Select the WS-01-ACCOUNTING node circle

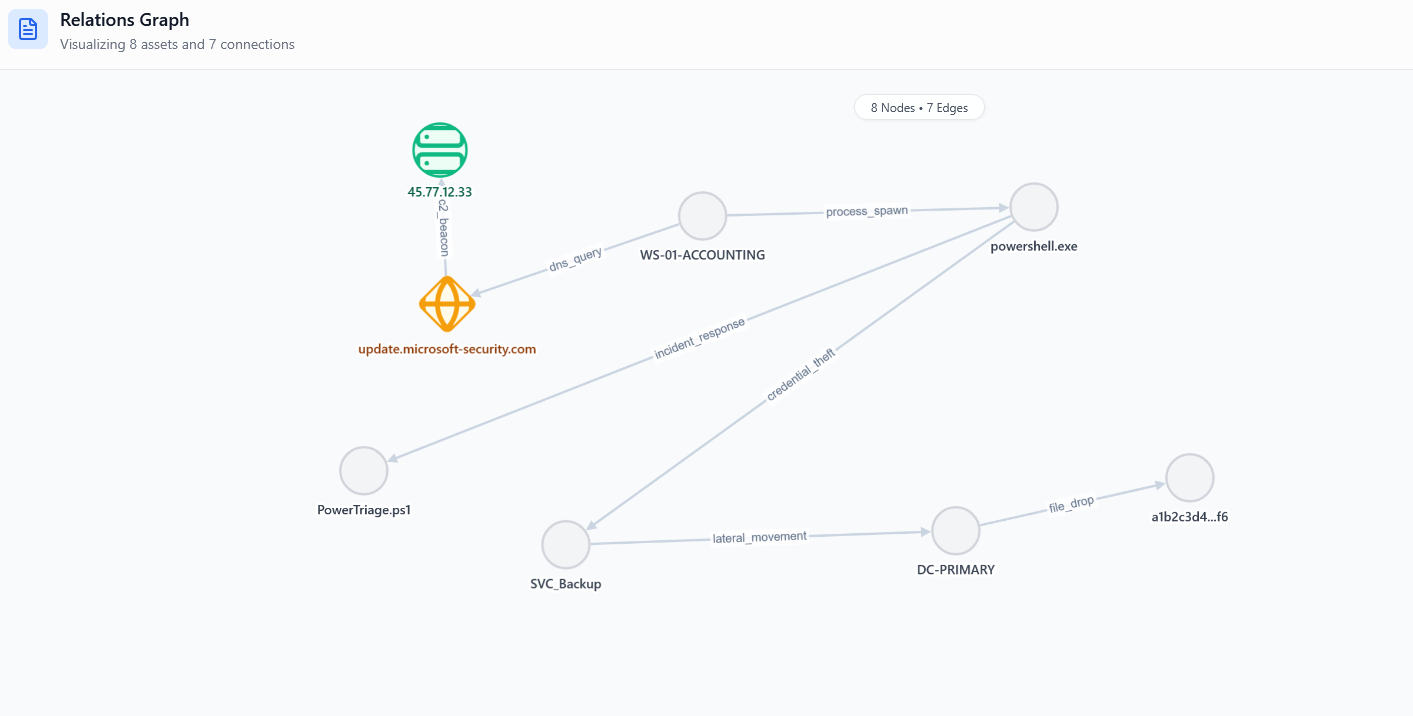702,216
